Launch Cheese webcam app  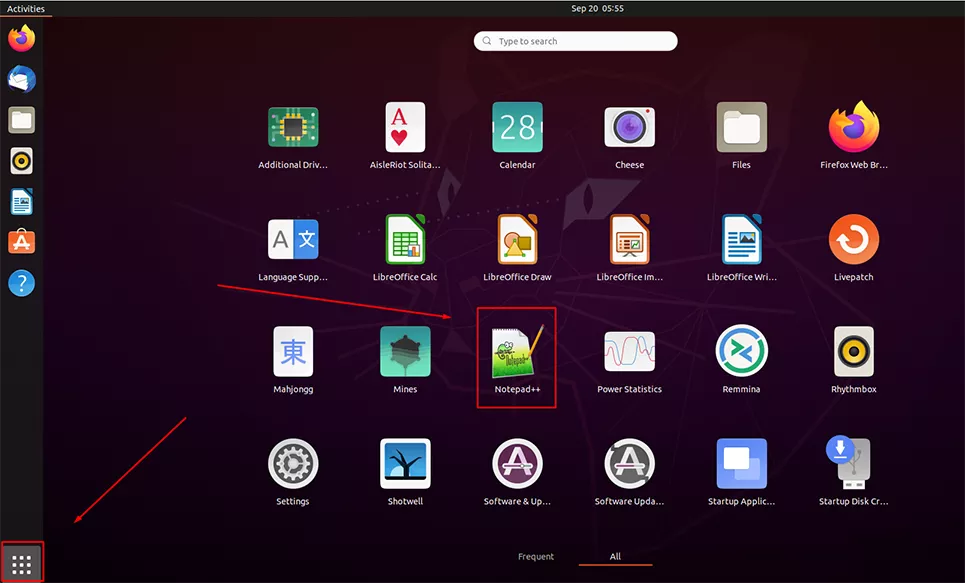[629, 127]
